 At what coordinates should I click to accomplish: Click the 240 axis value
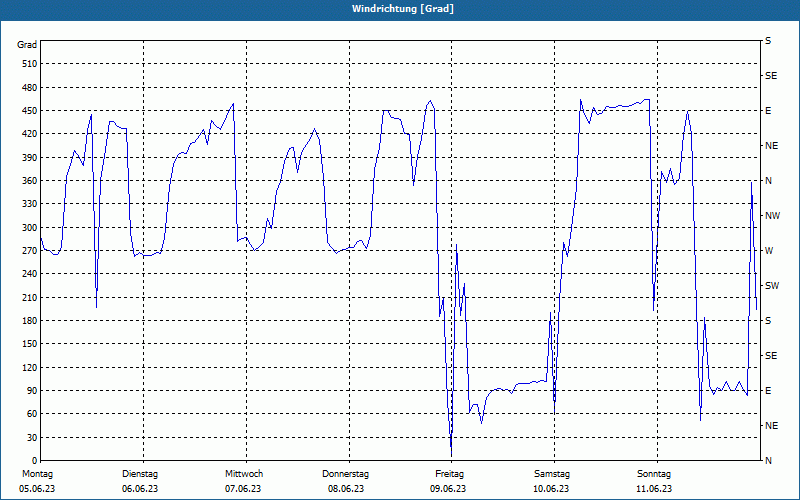point(30,274)
